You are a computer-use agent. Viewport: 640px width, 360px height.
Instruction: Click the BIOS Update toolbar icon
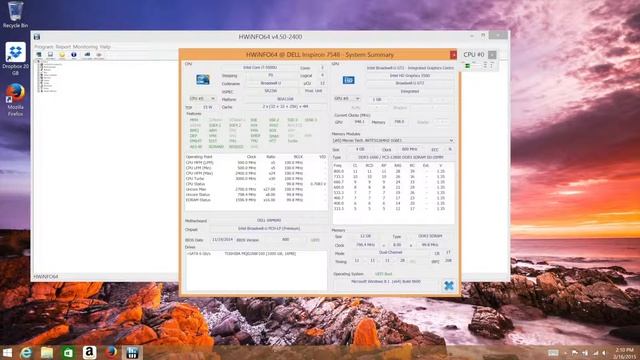(99, 55)
